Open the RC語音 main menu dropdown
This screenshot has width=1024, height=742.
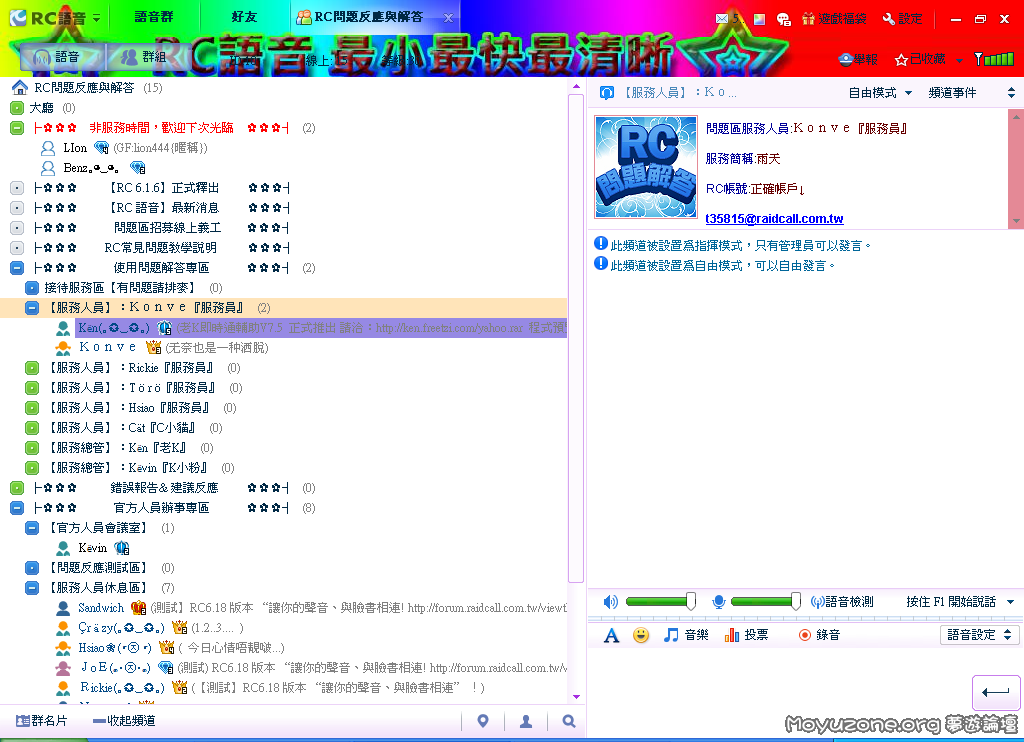click(97, 18)
